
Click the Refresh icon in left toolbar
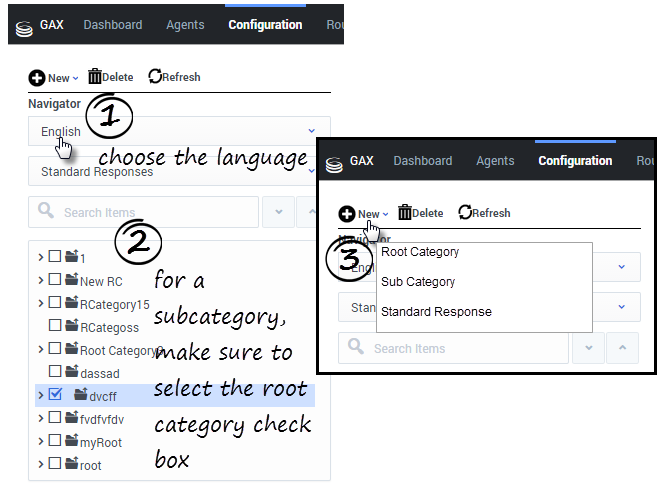click(155, 77)
